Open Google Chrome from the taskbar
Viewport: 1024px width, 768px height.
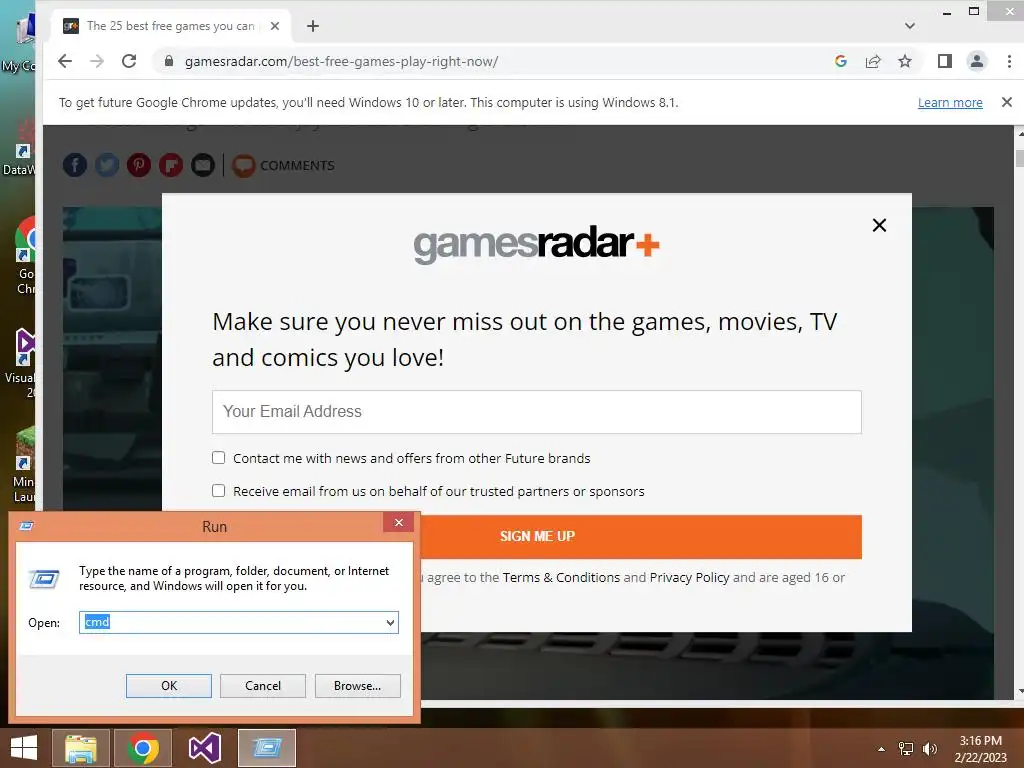(x=143, y=748)
